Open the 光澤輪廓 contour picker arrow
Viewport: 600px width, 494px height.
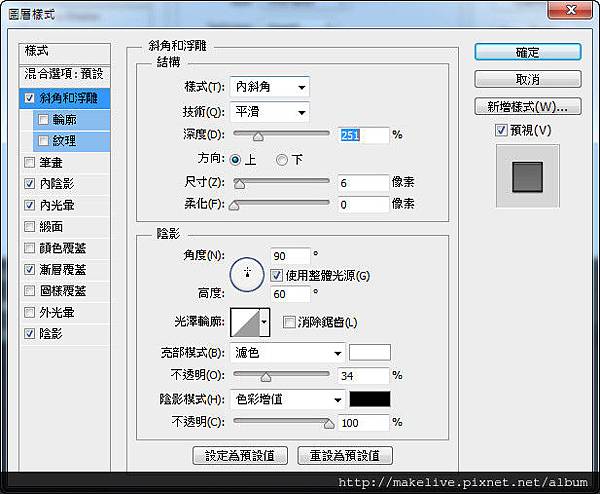click(x=264, y=322)
